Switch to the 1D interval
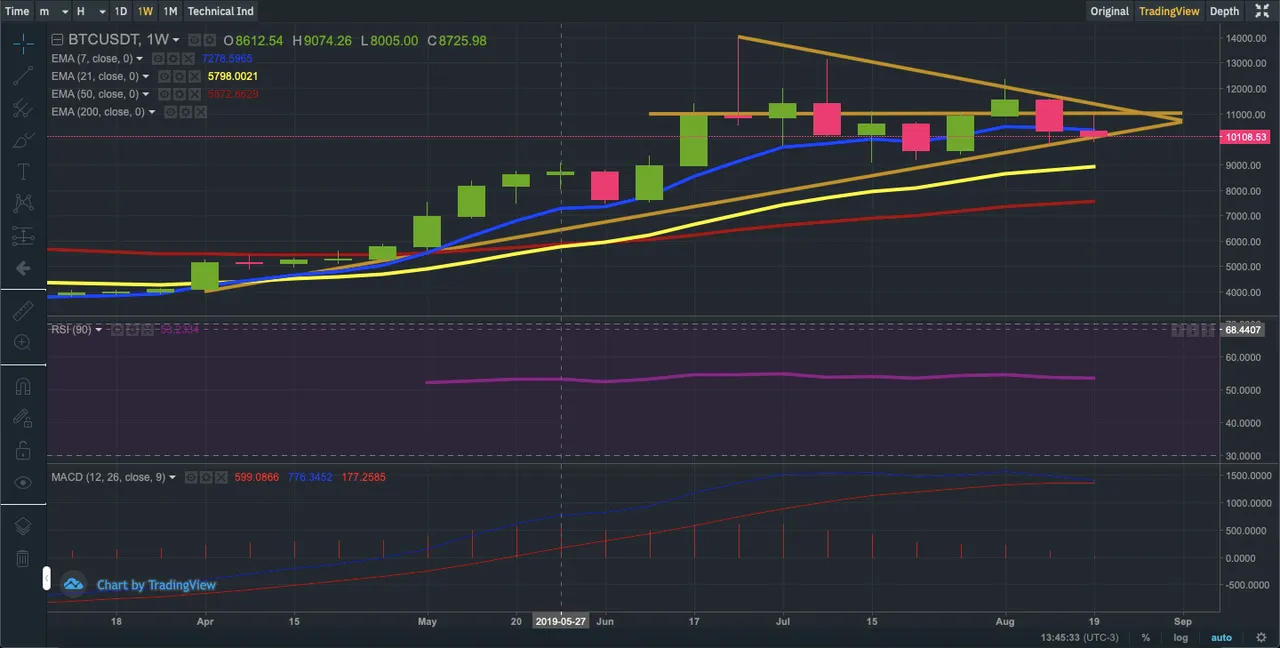 pyautogui.click(x=121, y=11)
